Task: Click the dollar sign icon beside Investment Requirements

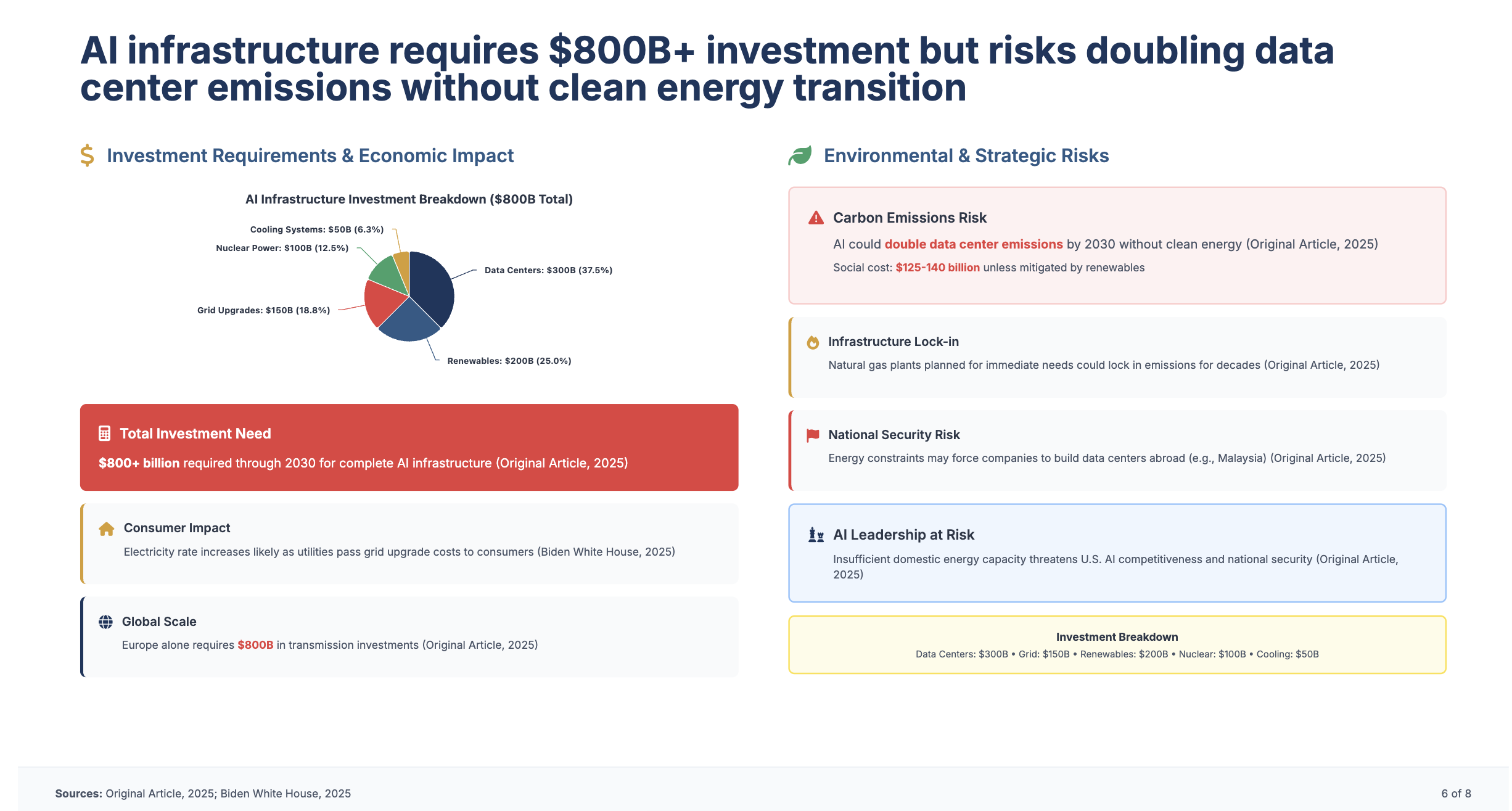Action: [x=88, y=155]
